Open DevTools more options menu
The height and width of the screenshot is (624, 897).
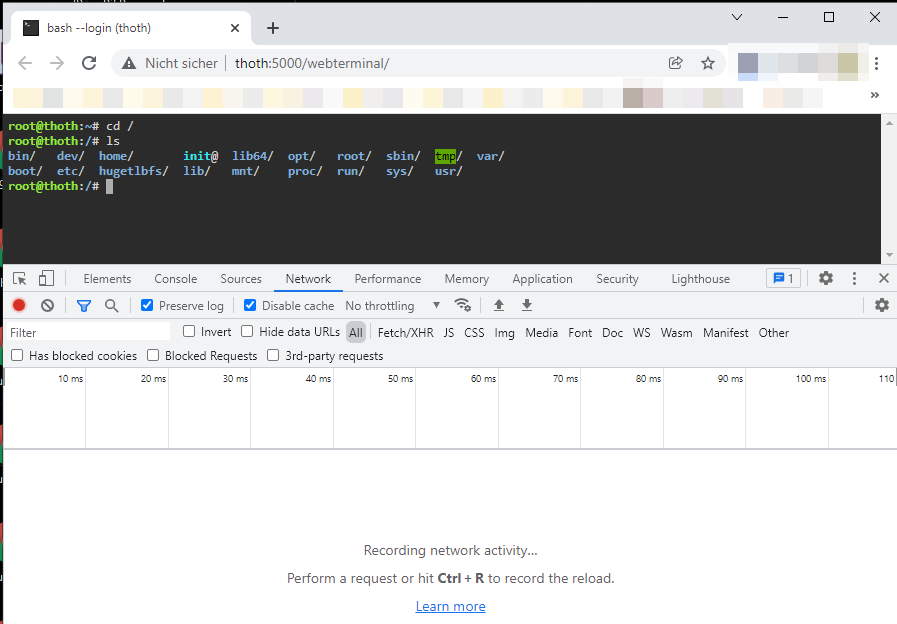pyautogui.click(x=854, y=279)
